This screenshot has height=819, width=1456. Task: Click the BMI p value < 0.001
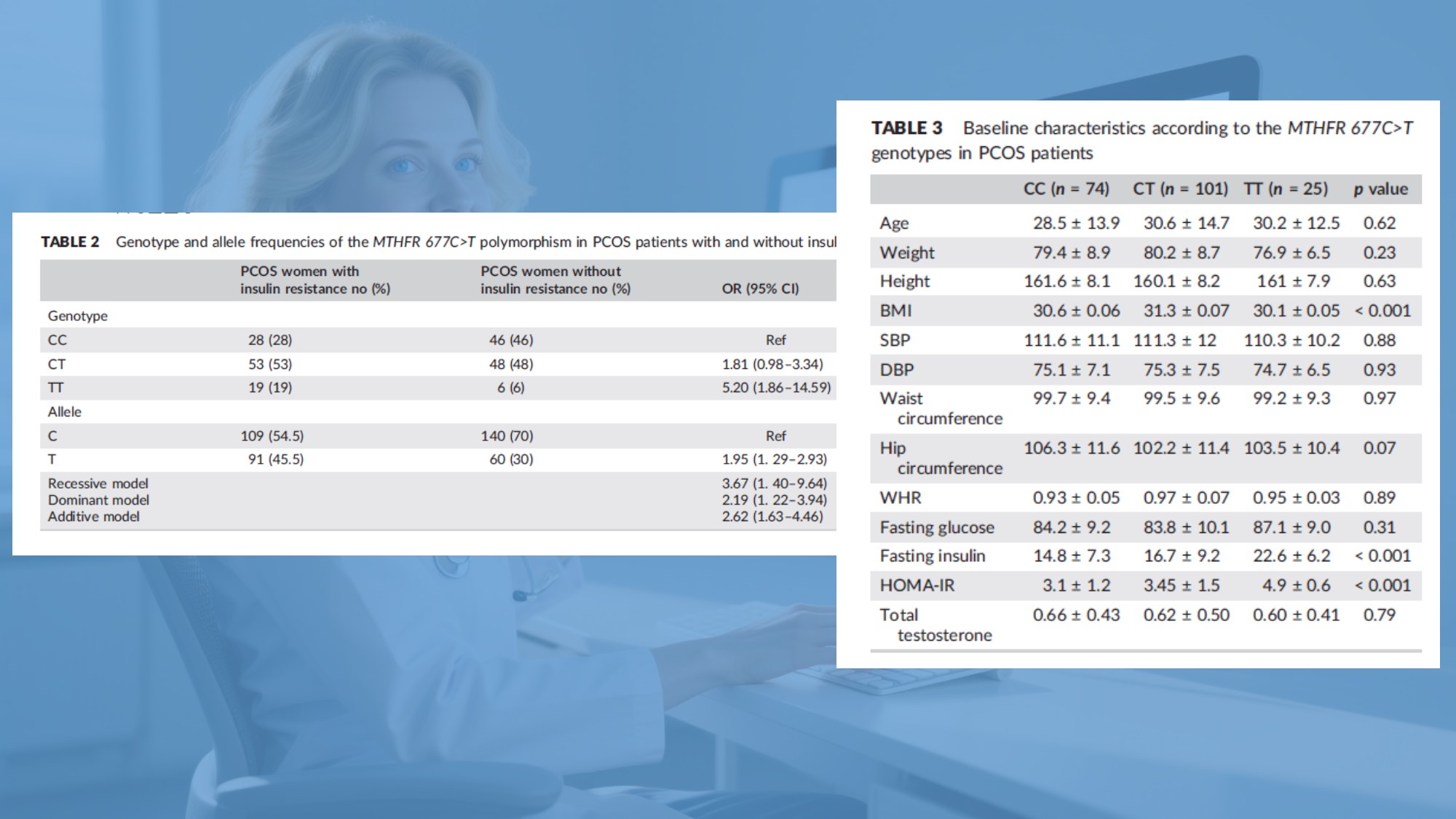point(1382,311)
